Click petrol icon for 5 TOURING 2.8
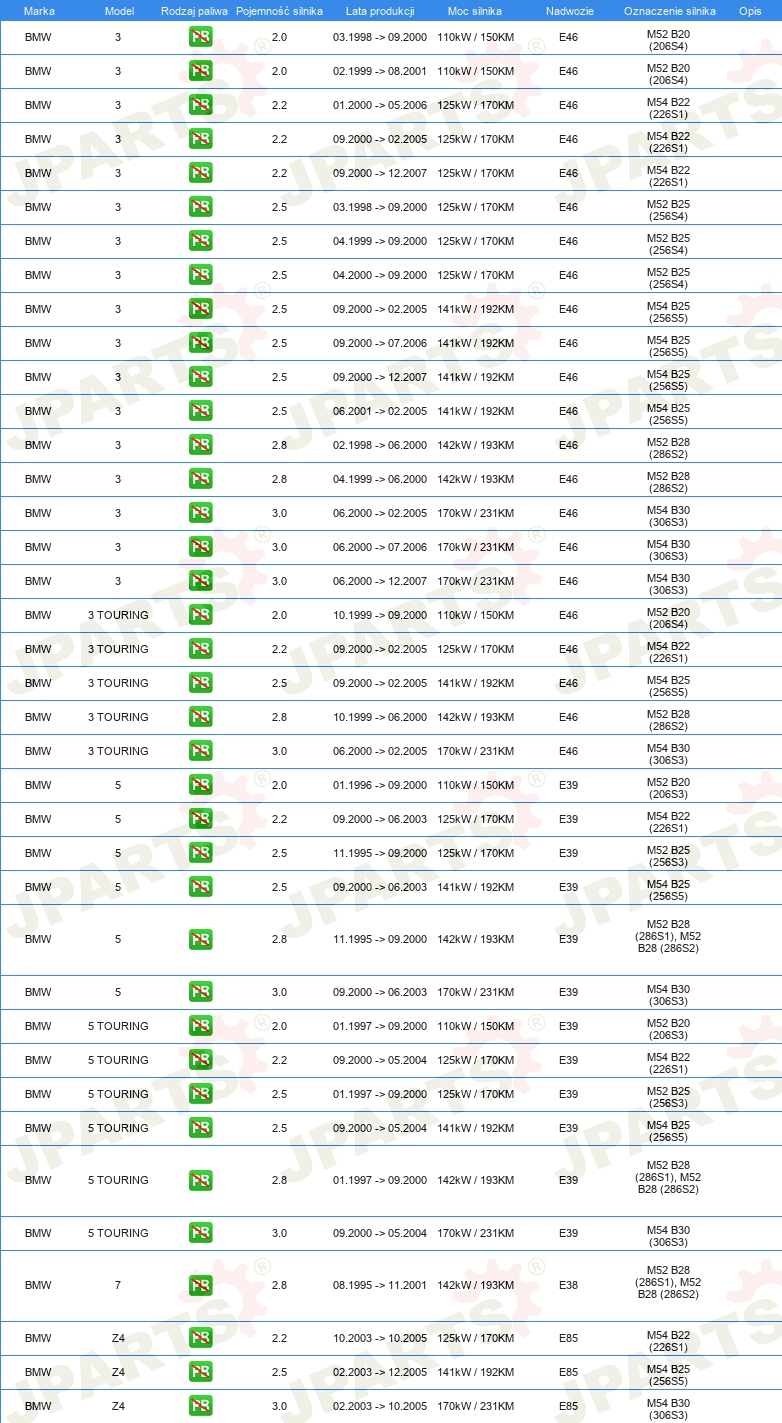Image resolution: width=782 pixels, height=1423 pixels. 200,1180
